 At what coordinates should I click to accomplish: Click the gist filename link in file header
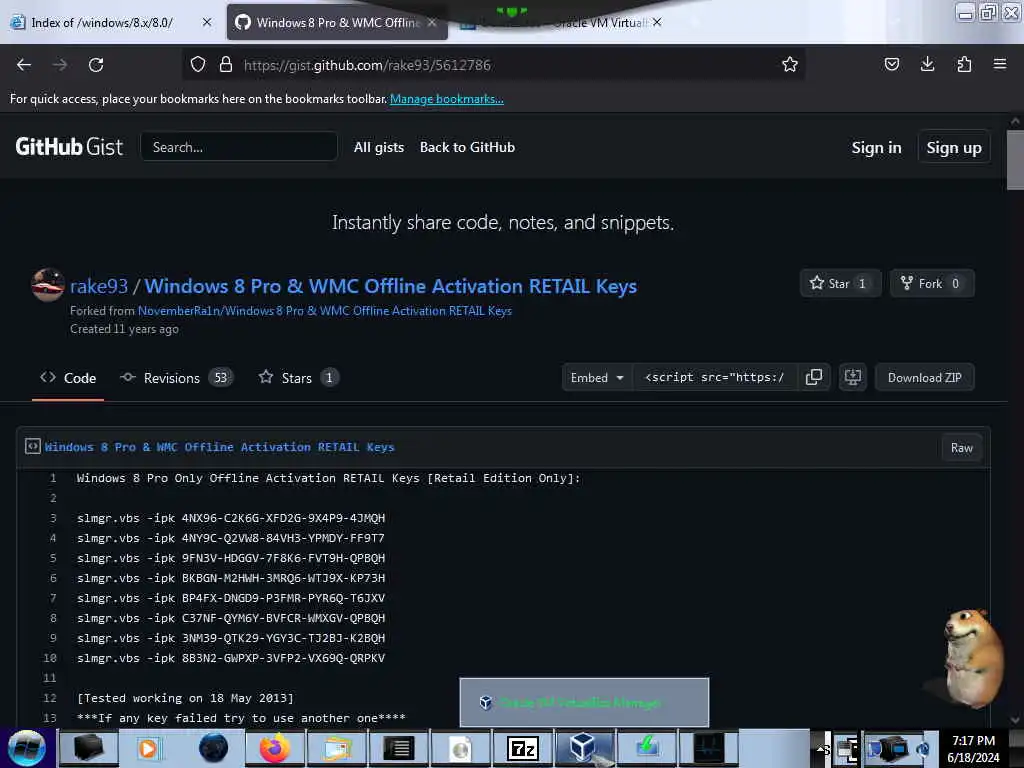[x=219, y=447]
